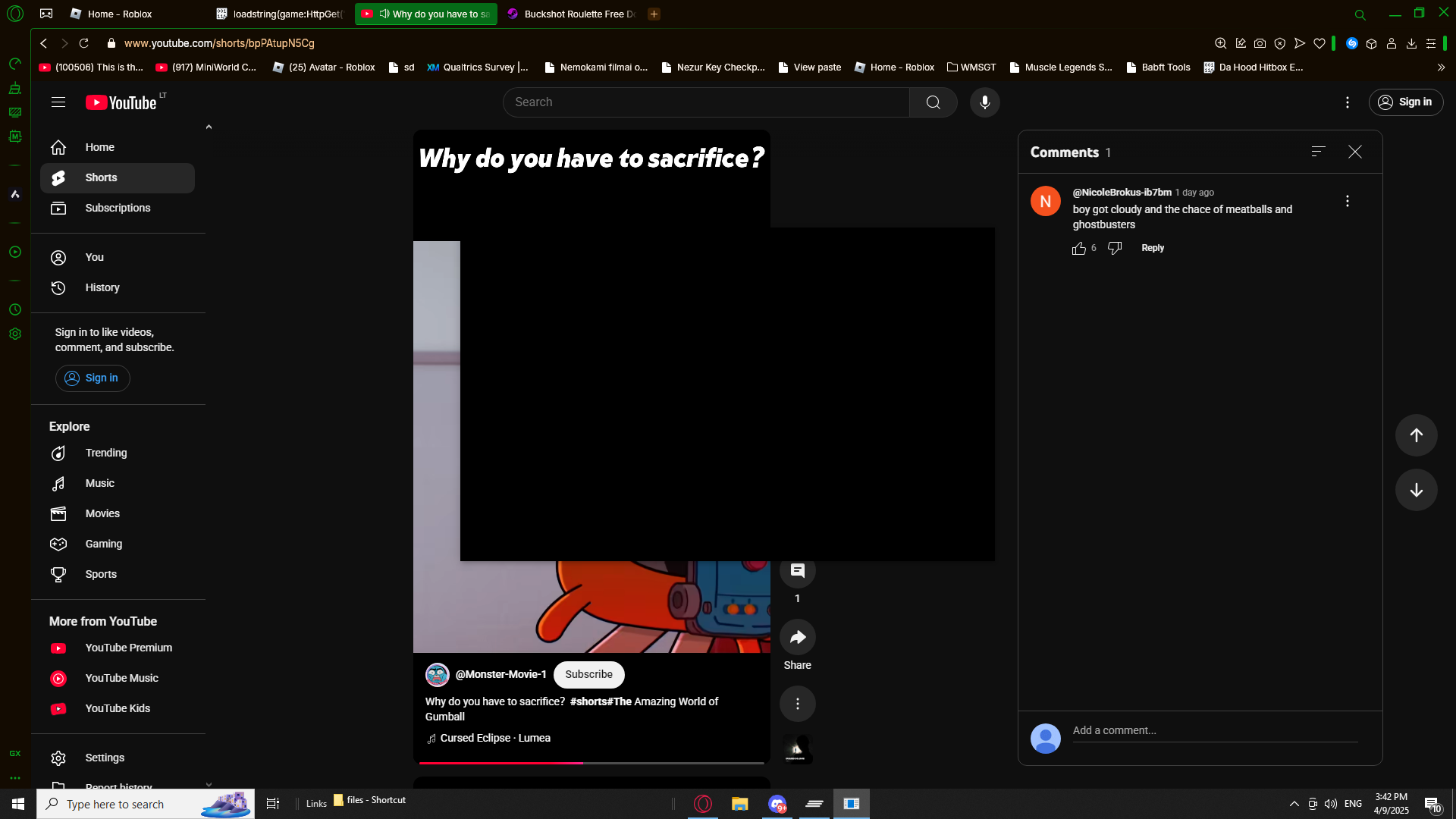1456x819 pixels.
Task: Open Home in the YouTube sidebar
Action: [x=118, y=147]
